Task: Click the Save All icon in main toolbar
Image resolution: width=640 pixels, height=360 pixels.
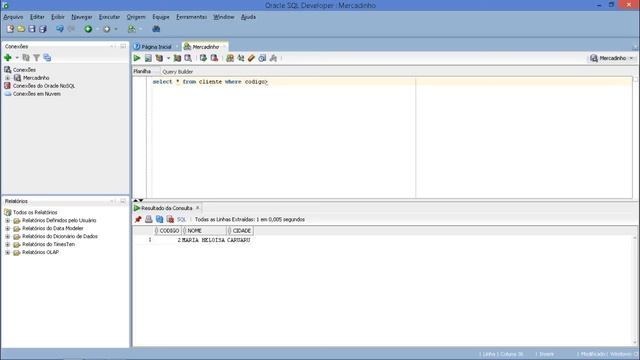Action: tap(42, 29)
